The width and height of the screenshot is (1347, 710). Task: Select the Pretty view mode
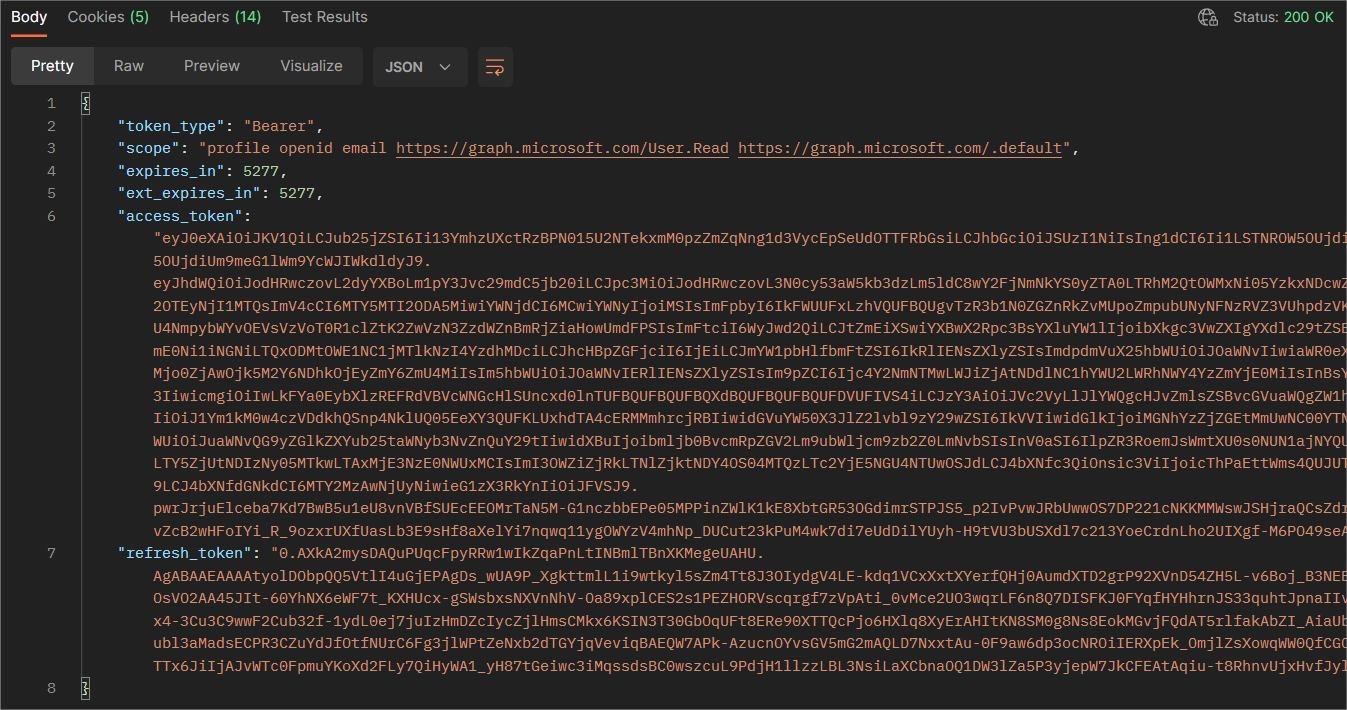[52, 66]
